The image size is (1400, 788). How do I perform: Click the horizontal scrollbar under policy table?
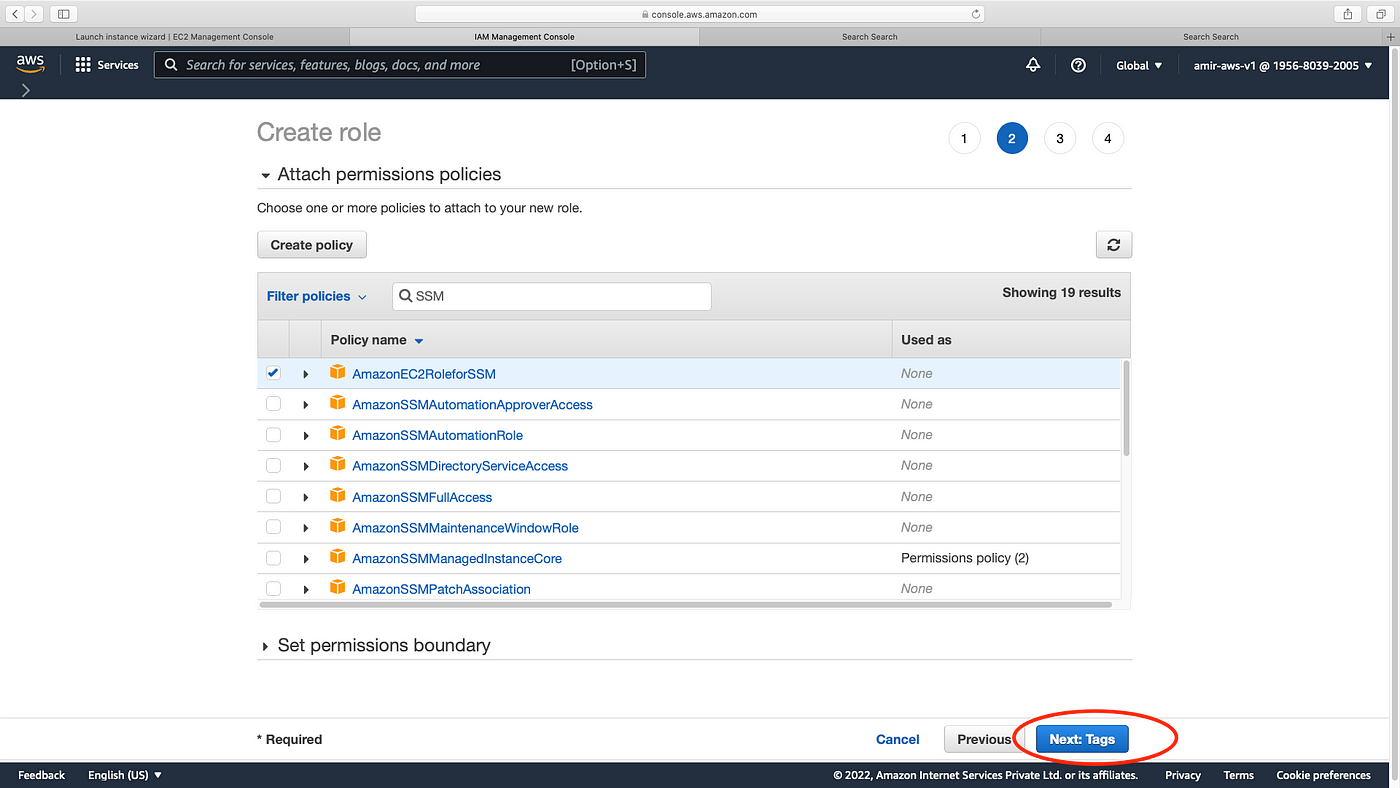click(685, 605)
